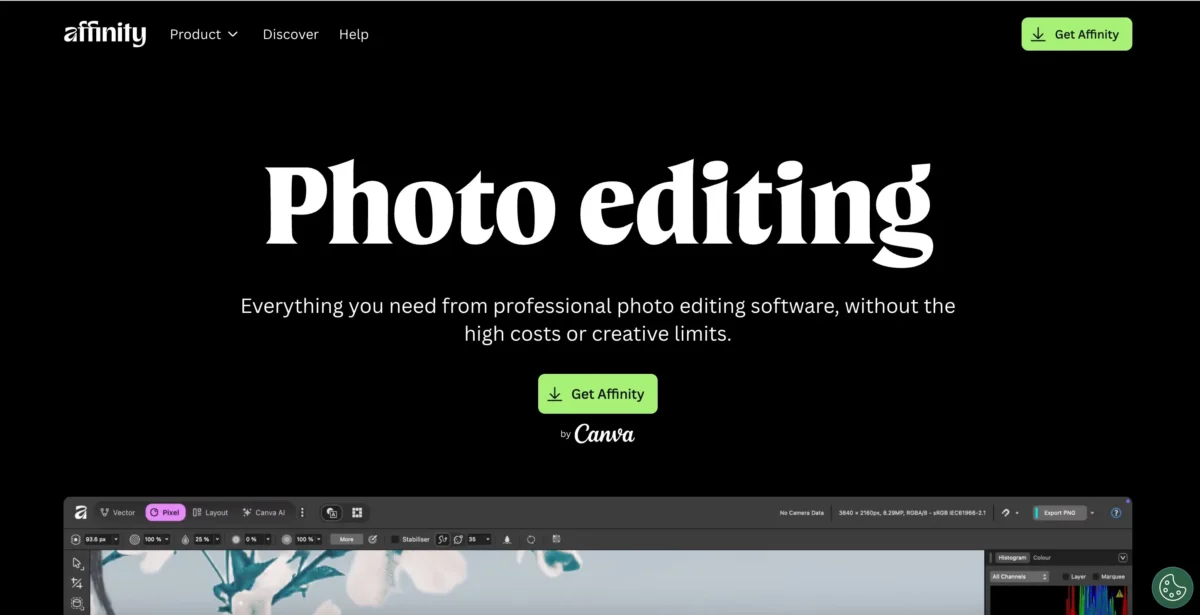Select the rope stabiliser mode icon

point(442,539)
